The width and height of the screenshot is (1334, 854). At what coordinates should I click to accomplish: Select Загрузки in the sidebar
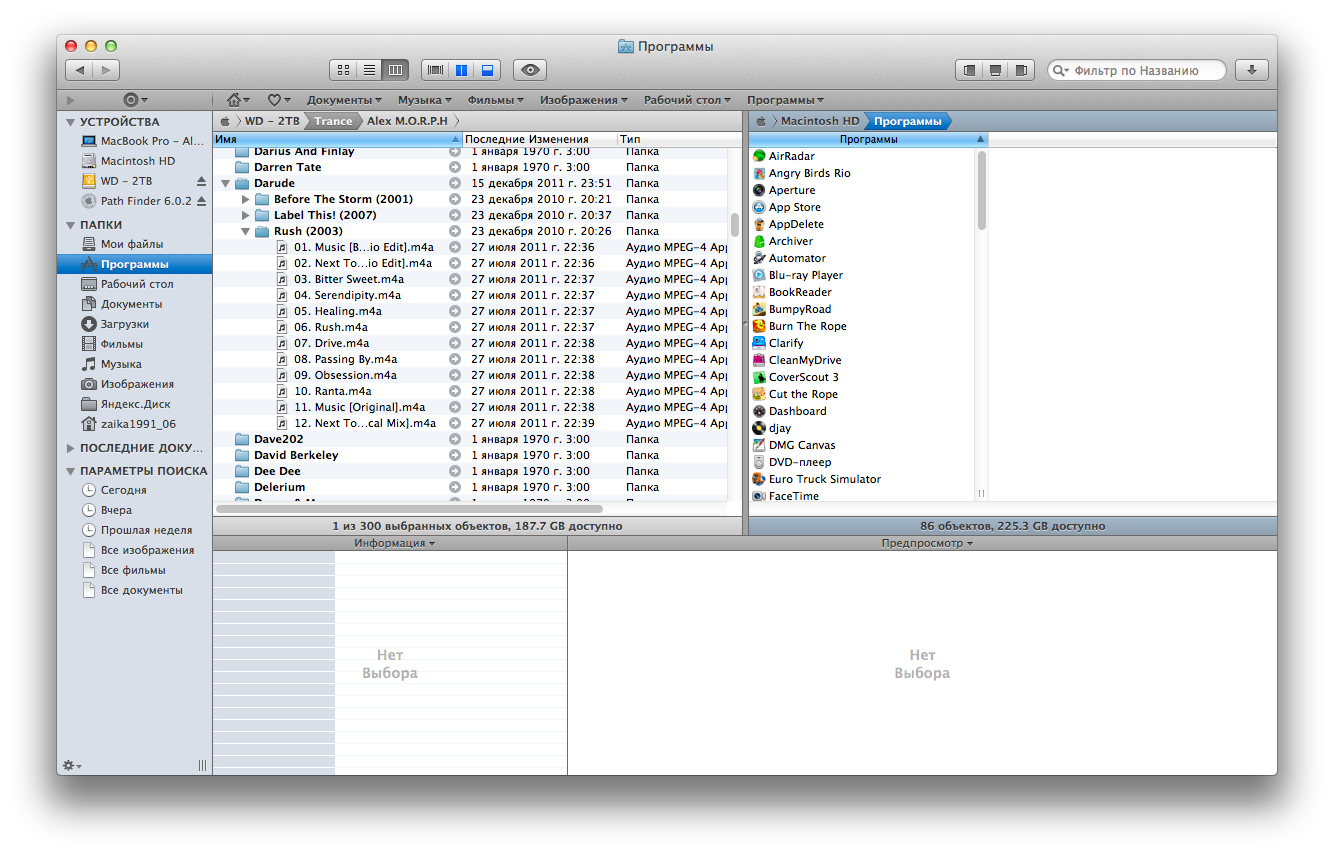tap(124, 324)
